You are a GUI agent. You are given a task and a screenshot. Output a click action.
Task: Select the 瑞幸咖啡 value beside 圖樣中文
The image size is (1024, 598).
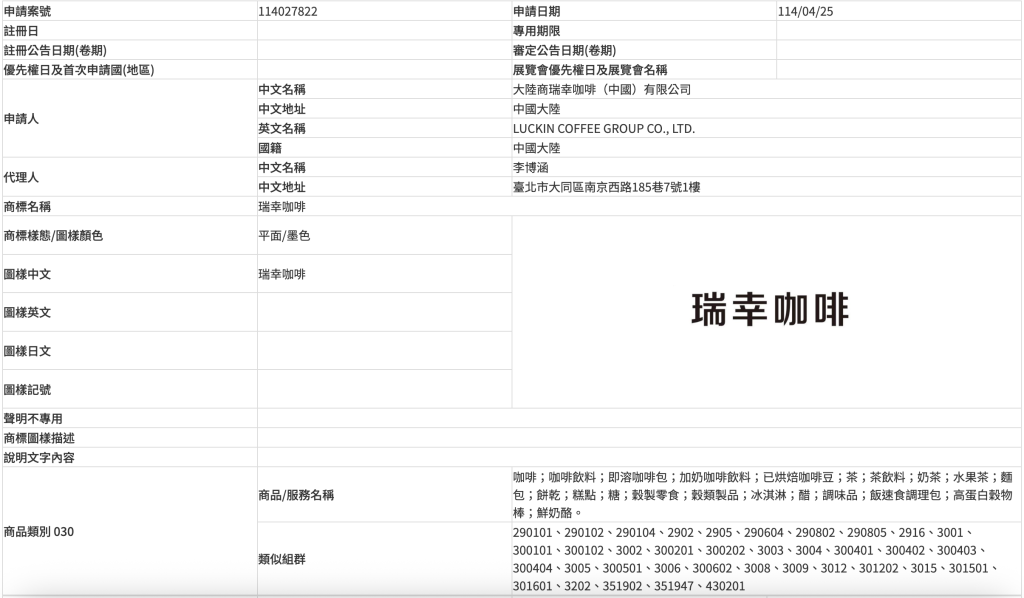(x=282, y=274)
